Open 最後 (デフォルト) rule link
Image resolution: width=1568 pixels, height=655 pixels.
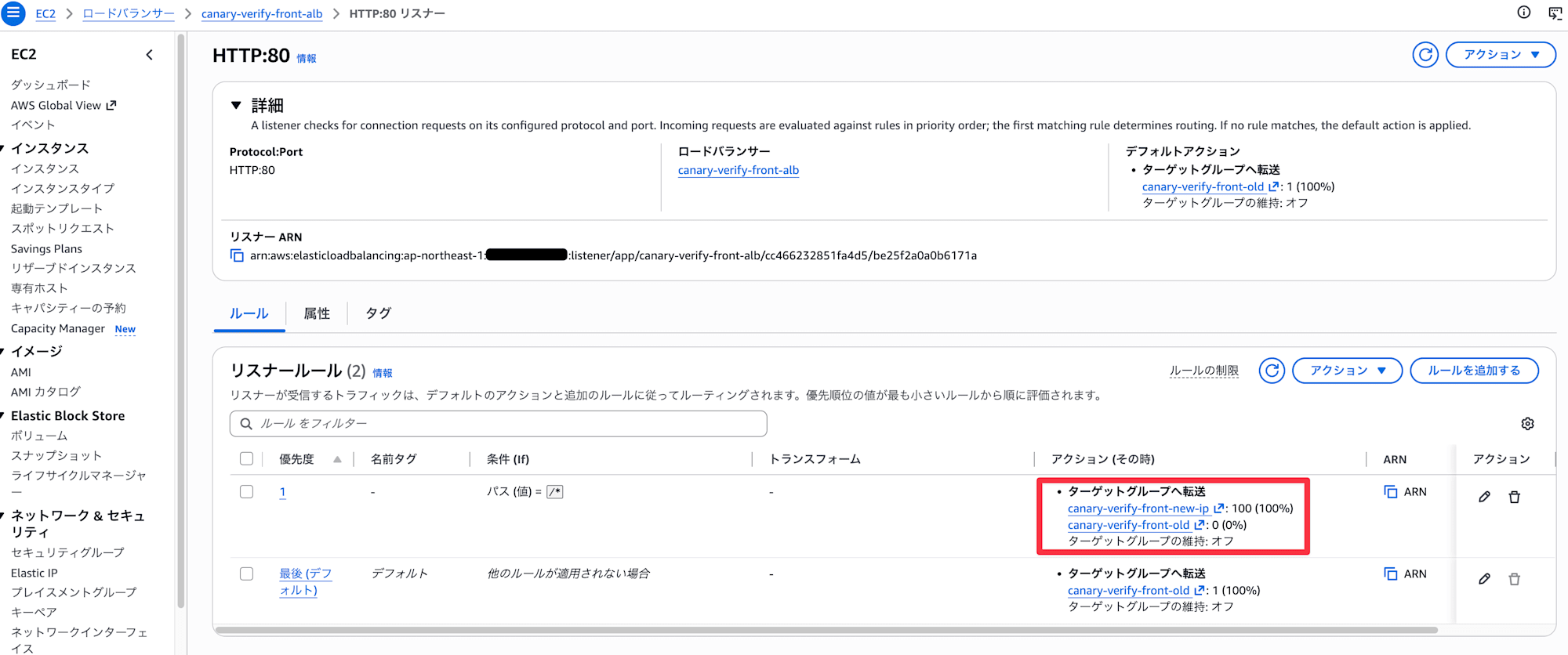[x=306, y=582]
